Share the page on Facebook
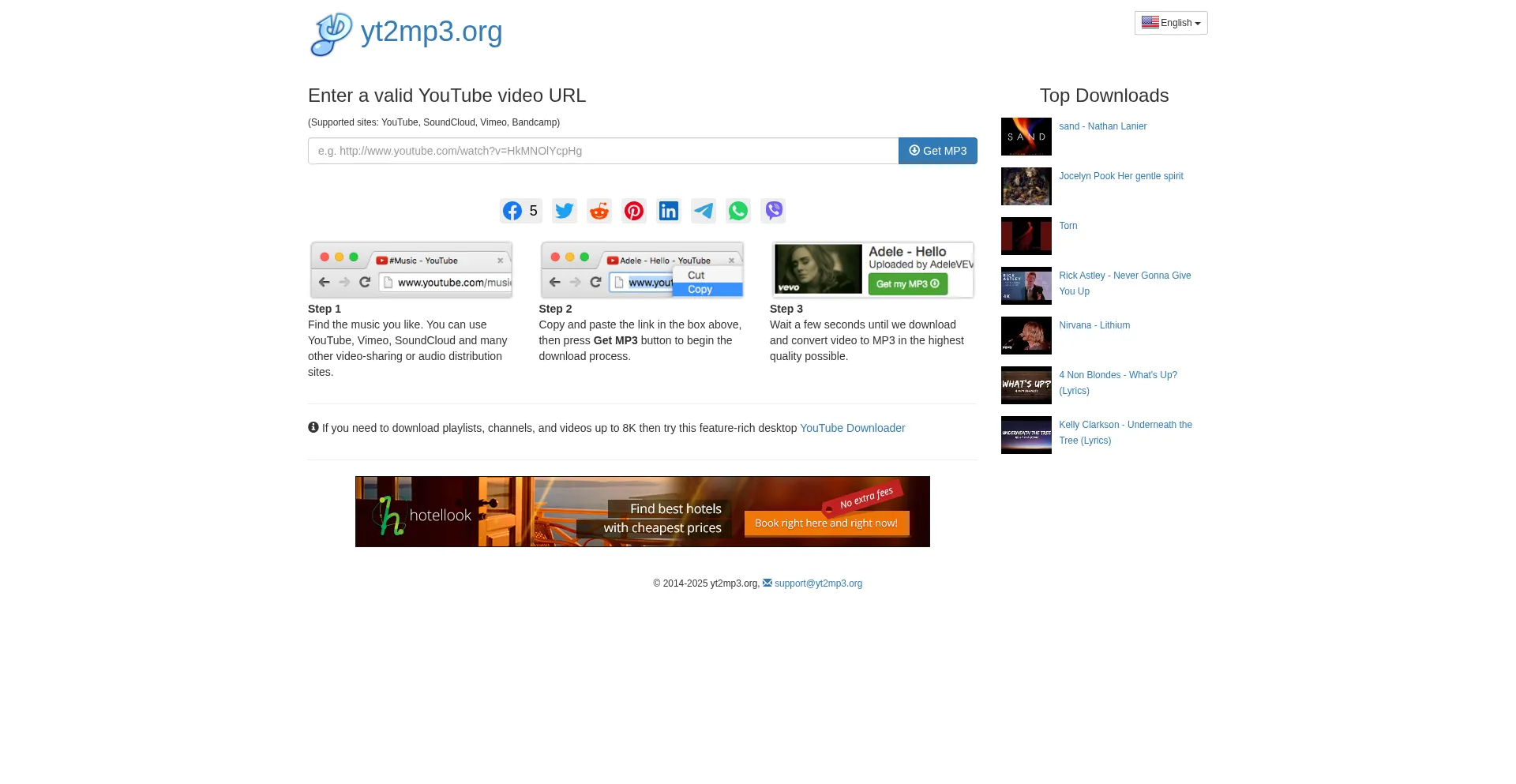1516x784 pixels. click(x=512, y=211)
